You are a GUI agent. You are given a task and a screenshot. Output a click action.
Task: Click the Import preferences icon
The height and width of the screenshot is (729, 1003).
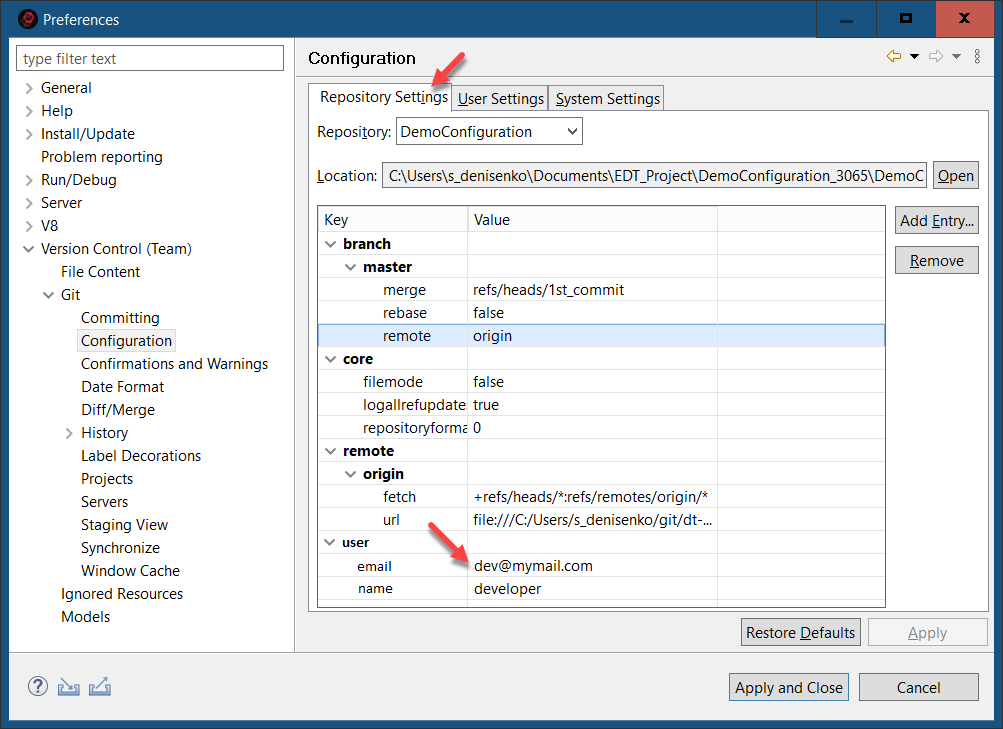pyautogui.click(x=68, y=687)
